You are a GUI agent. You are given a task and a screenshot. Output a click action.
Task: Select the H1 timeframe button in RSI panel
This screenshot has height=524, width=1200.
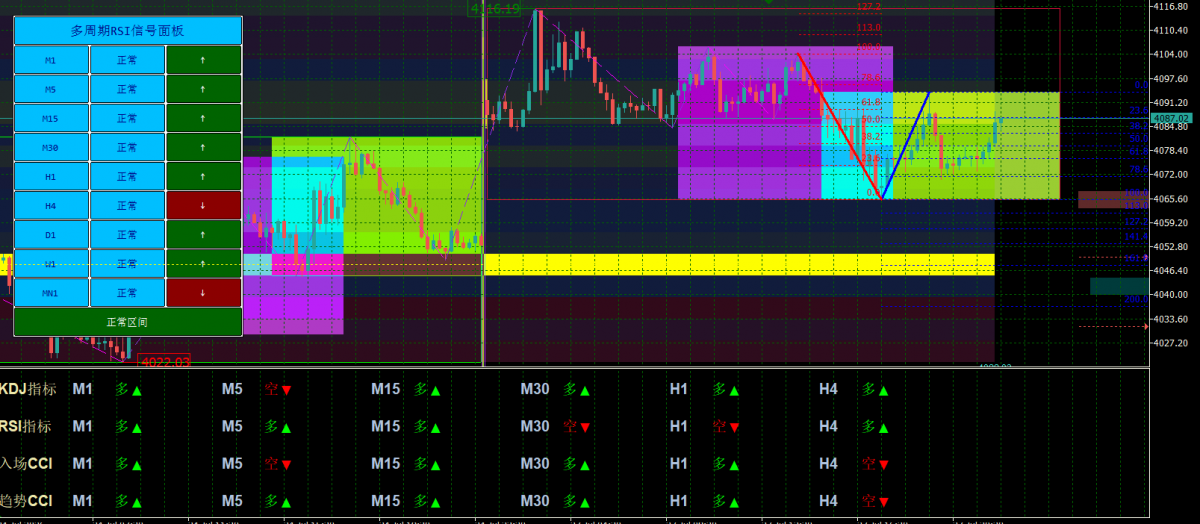coord(51,177)
